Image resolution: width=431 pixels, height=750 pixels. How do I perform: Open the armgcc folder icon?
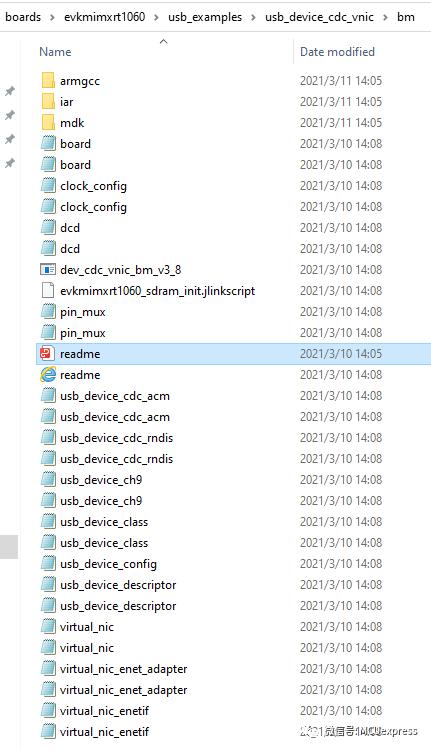[48, 81]
